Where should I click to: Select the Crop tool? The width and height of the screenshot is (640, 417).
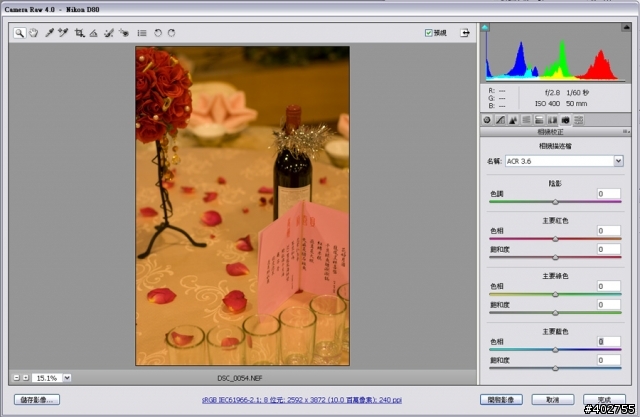coord(79,32)
